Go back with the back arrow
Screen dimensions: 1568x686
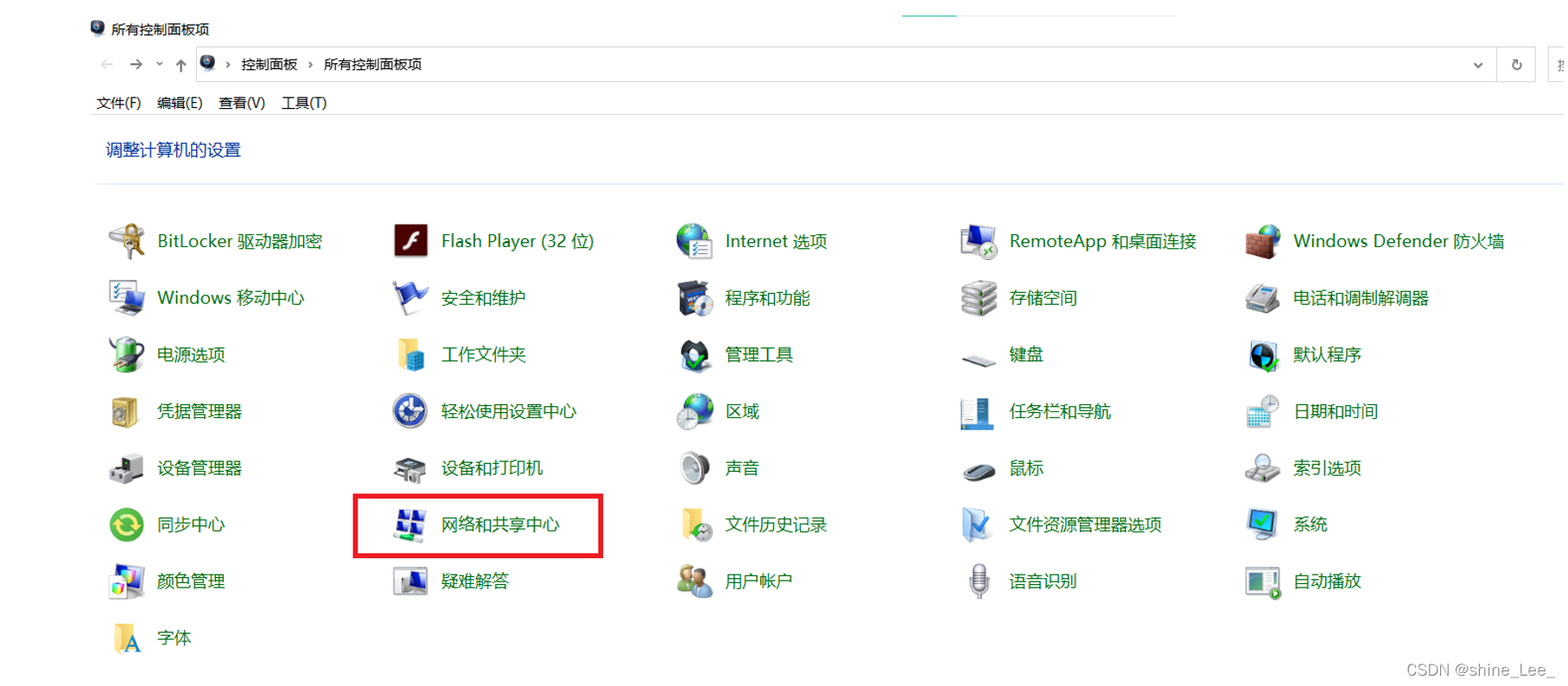click(106, 64)
